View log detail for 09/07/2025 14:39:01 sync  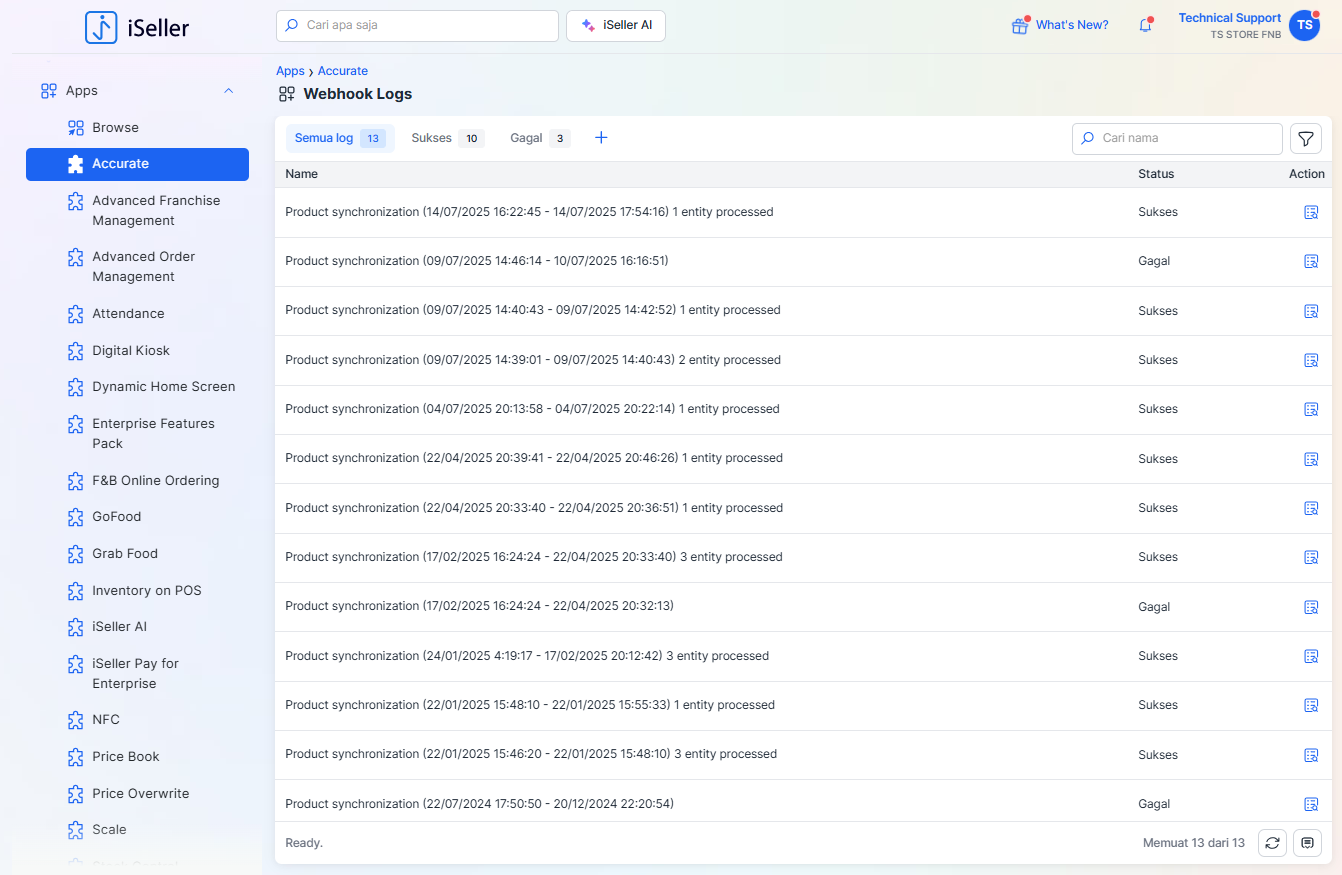(1311, 360)
